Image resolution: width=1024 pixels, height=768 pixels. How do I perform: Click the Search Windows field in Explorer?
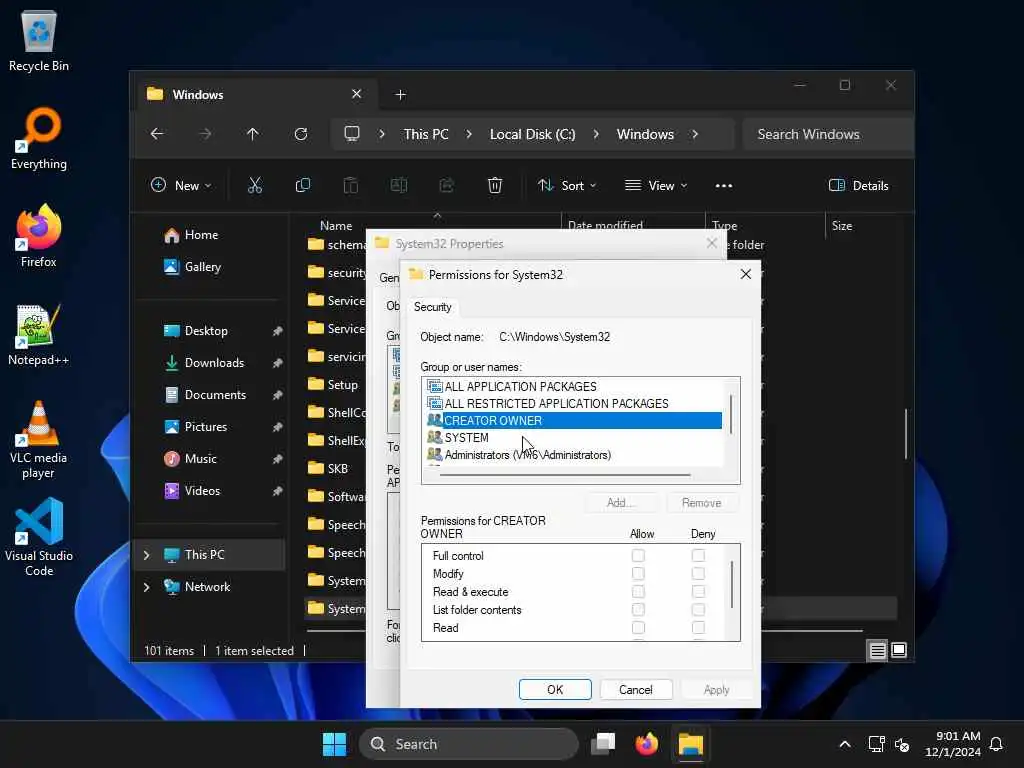click(828, 134)
